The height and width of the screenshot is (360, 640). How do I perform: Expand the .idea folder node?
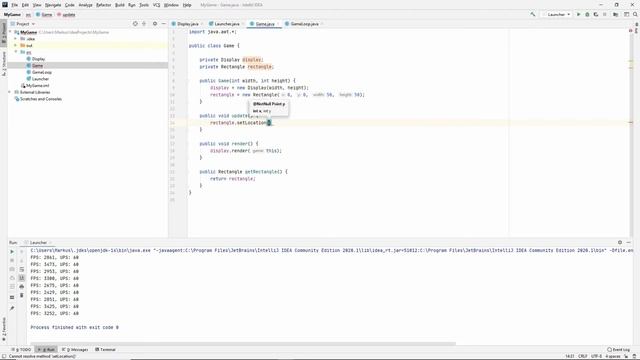coord(16,39)
